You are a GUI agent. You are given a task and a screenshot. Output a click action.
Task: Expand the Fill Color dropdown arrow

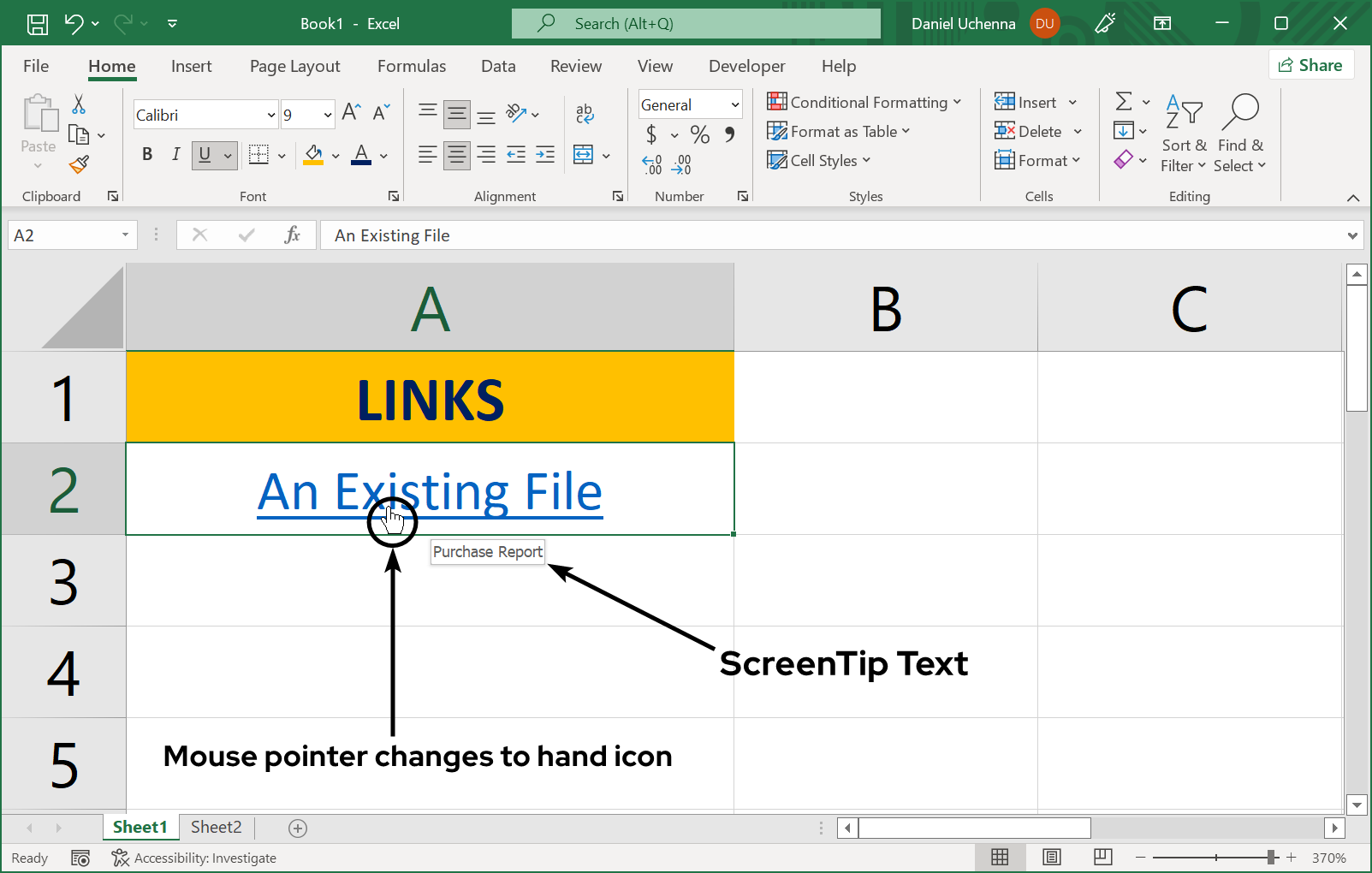[335, 155]
